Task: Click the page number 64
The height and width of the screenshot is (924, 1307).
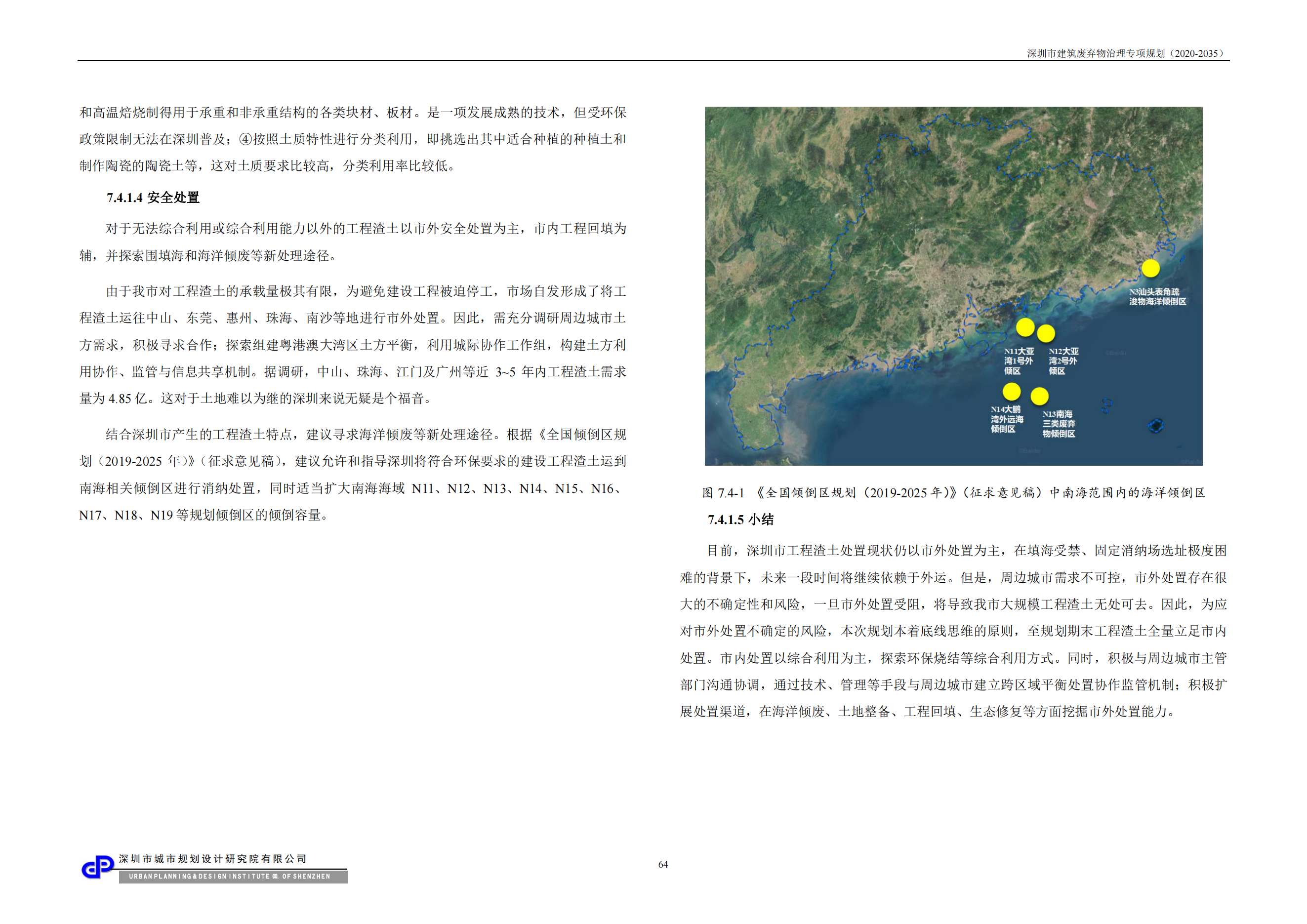Action: 663,864
